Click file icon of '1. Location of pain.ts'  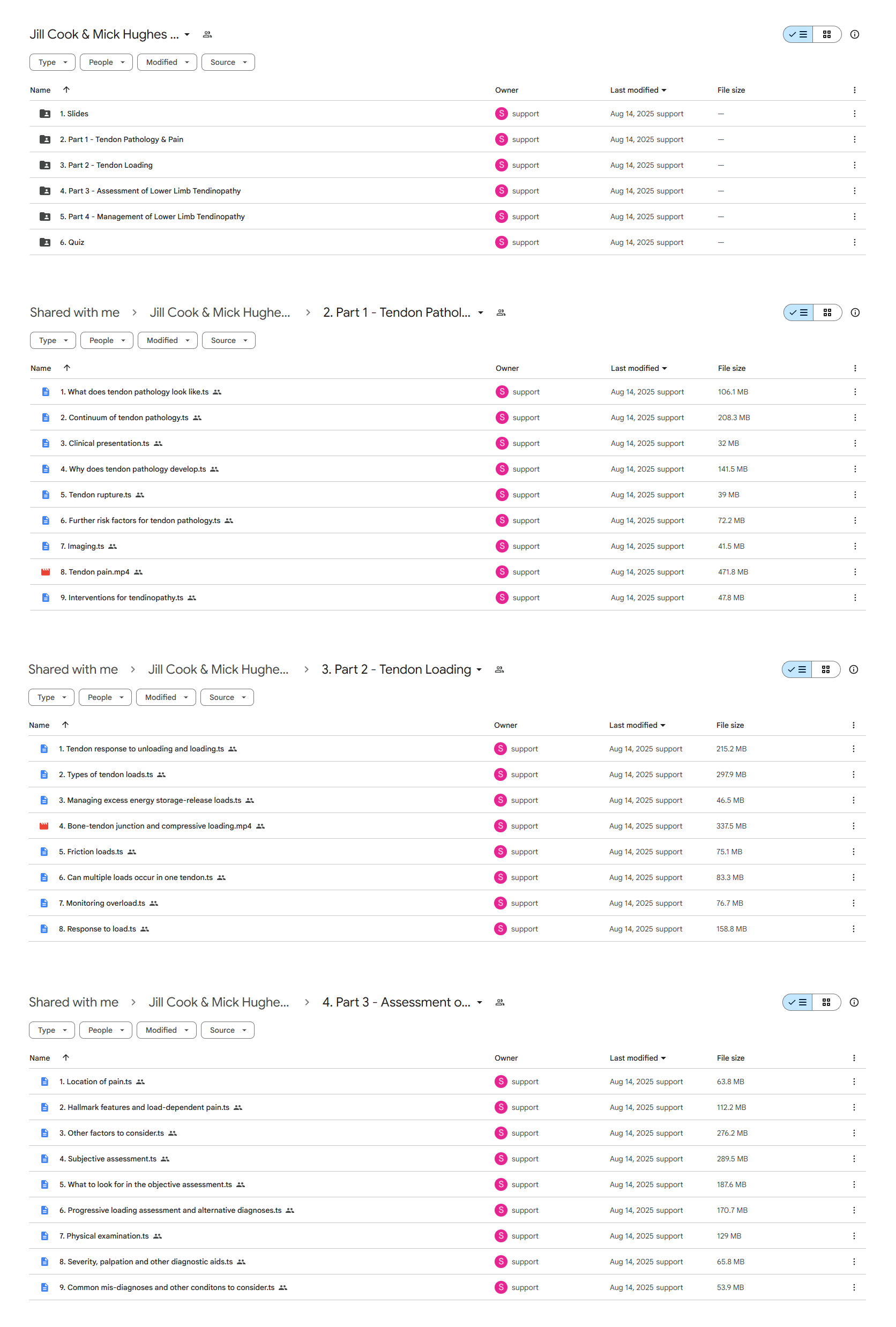pos(44,1082)
